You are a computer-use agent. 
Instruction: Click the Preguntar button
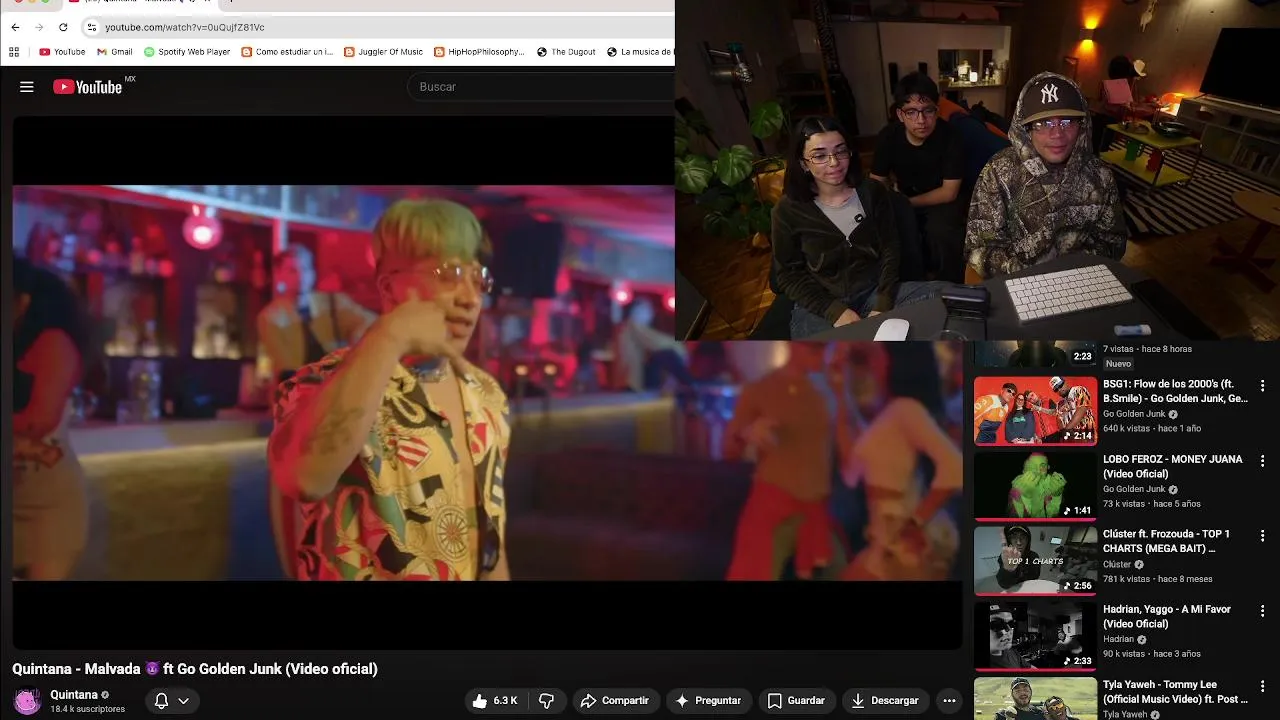coord(708,701)
